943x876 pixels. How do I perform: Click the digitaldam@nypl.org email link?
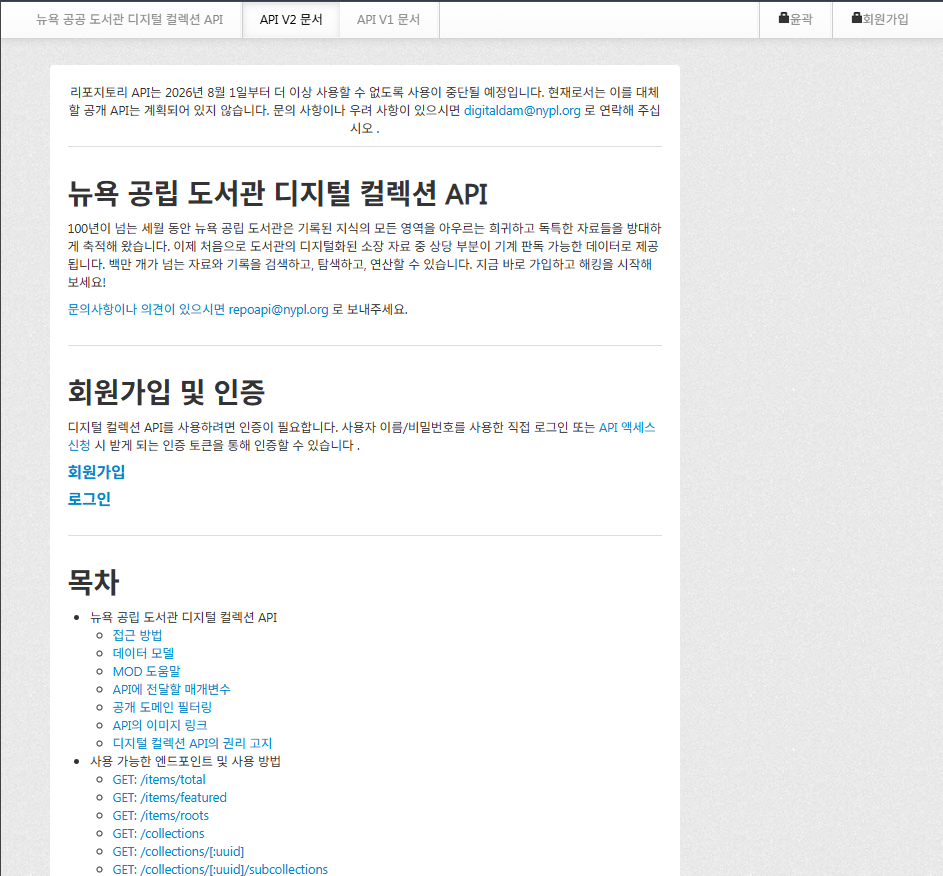[x=522, y=110]
